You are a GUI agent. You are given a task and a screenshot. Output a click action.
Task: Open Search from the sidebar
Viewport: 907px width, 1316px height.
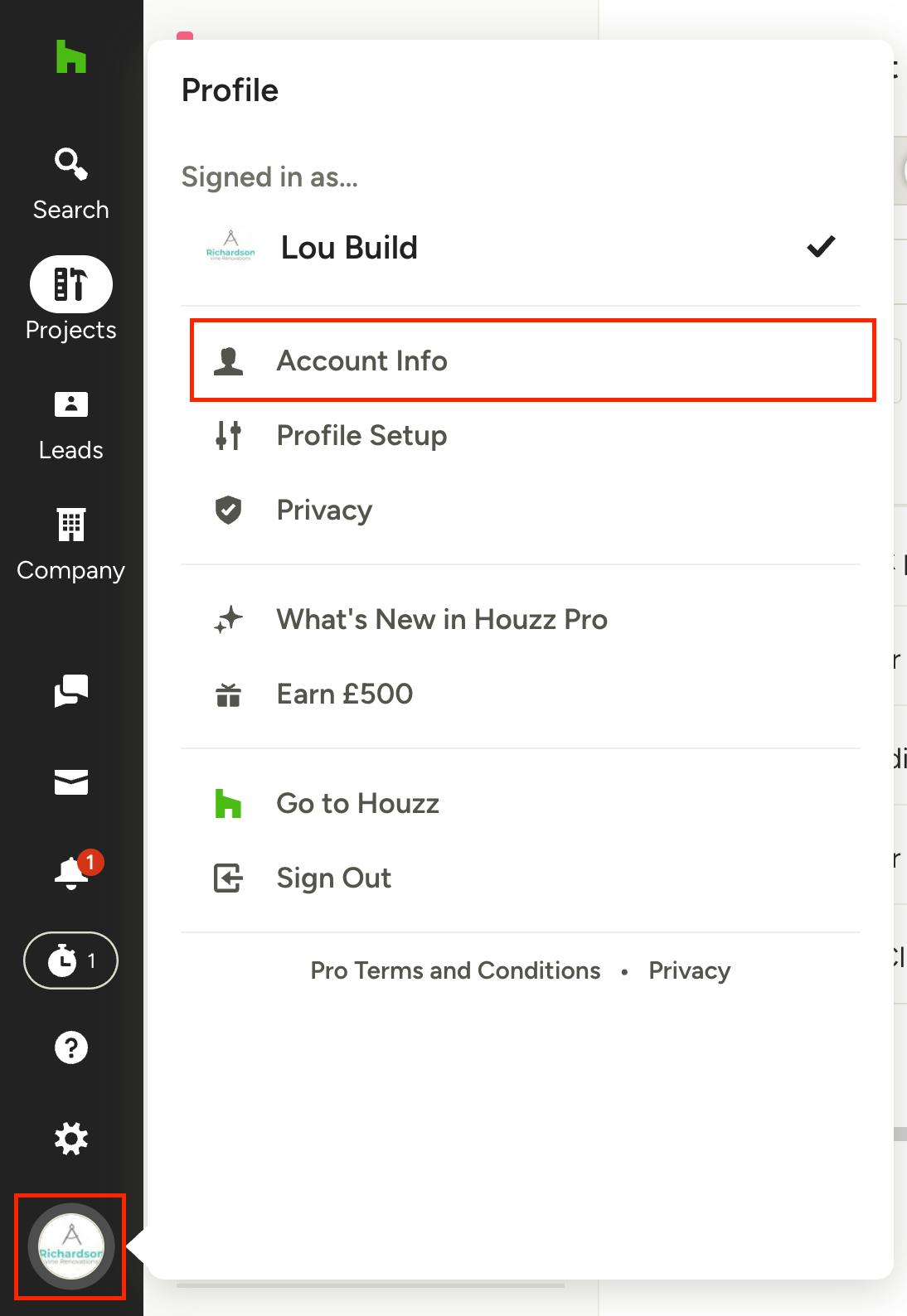click(71, 185)
